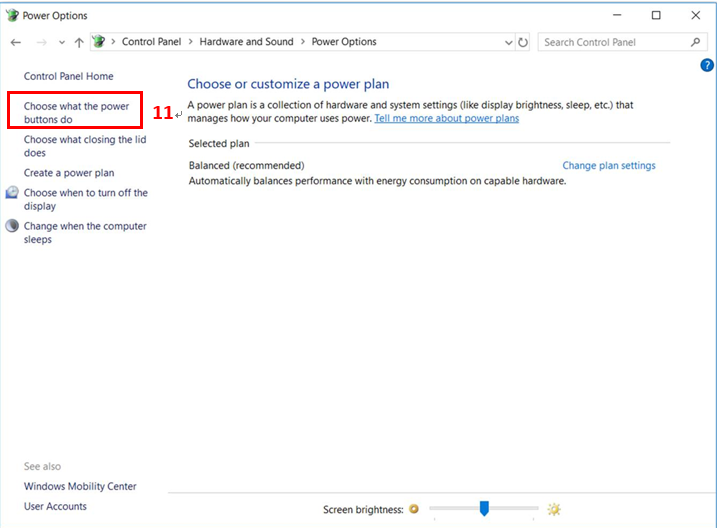Open User Accounts
Viewport: 717px width, 528px height.
[x=55, y=507]
